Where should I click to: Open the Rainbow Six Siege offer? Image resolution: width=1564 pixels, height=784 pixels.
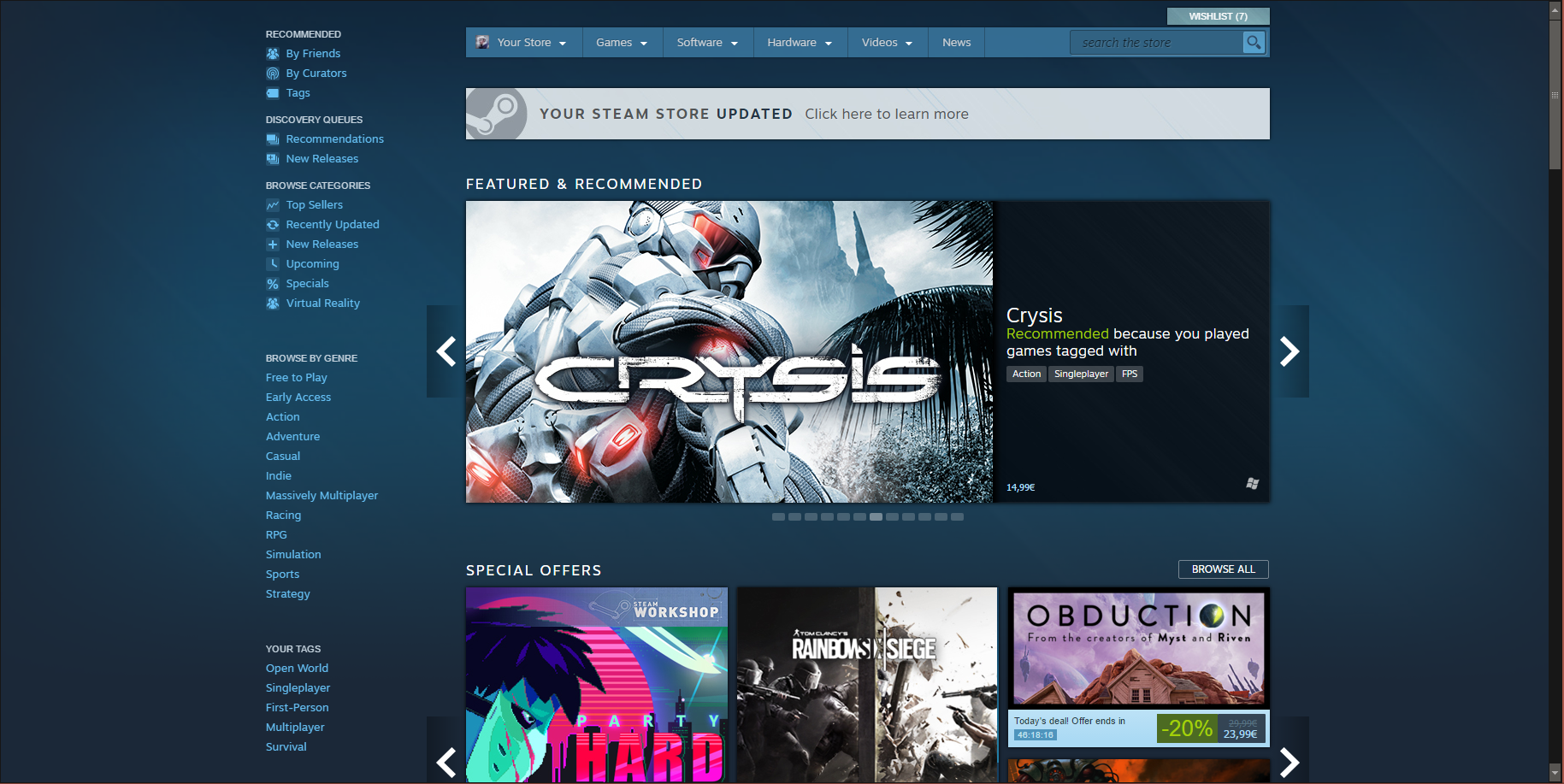click(x=867, y=685)
